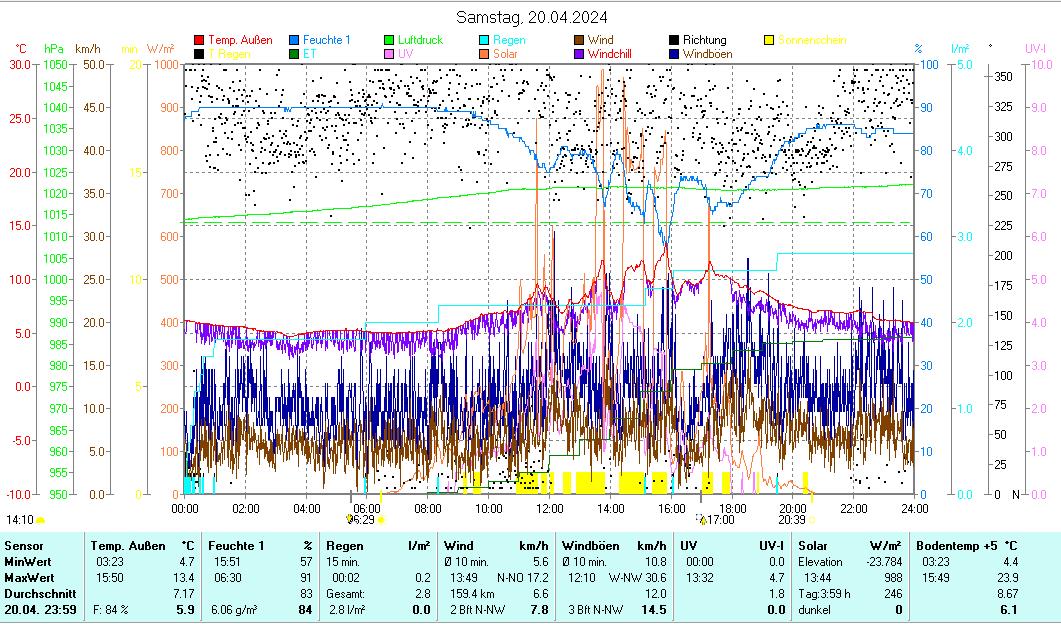The image size is (1061, 624).
Task: Click the 06:29 sunrise marker
Action: click(360, 520)
